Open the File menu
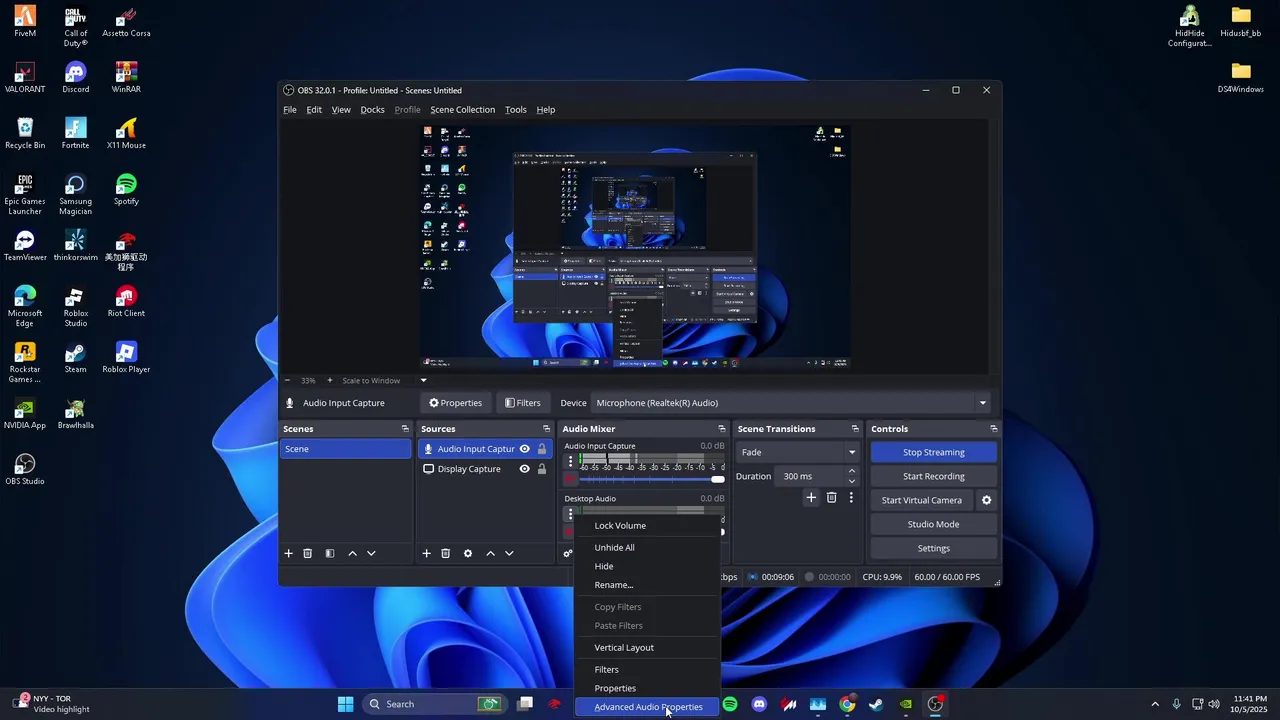Viewport: 1280px width, 720px height. pos(290,110)
